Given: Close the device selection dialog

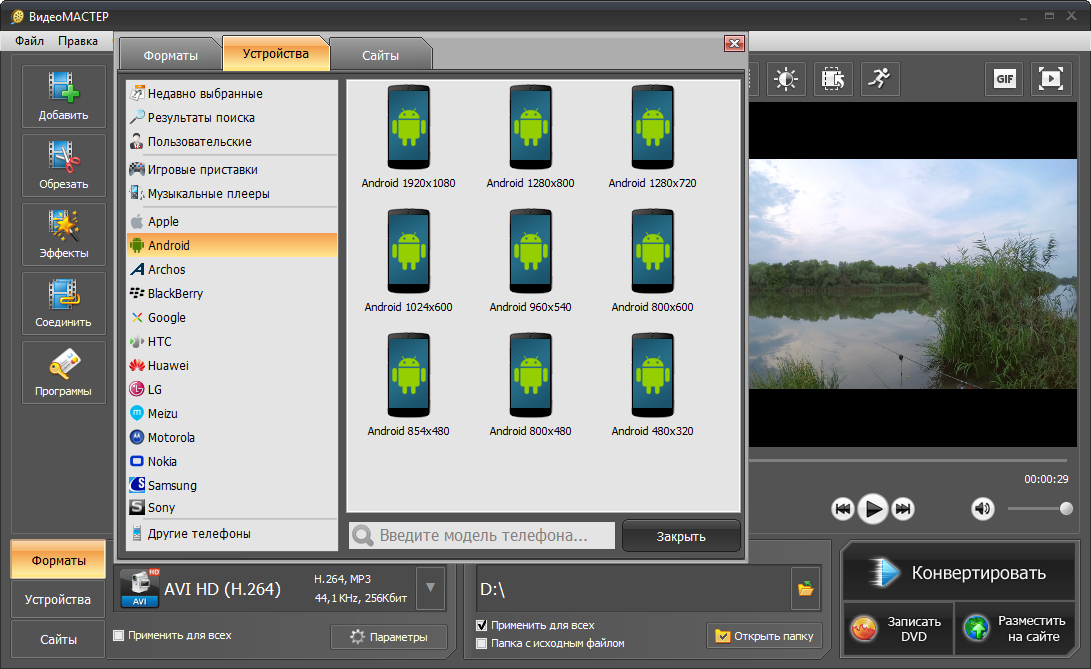Looking at the screenshot, I should [x=734, y=43].
